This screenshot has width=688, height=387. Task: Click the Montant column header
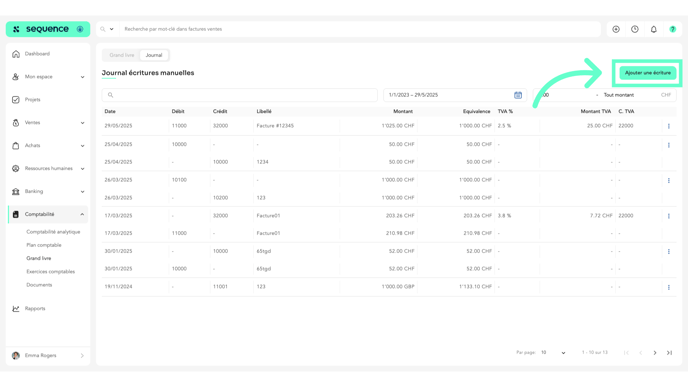coord(403,111)
